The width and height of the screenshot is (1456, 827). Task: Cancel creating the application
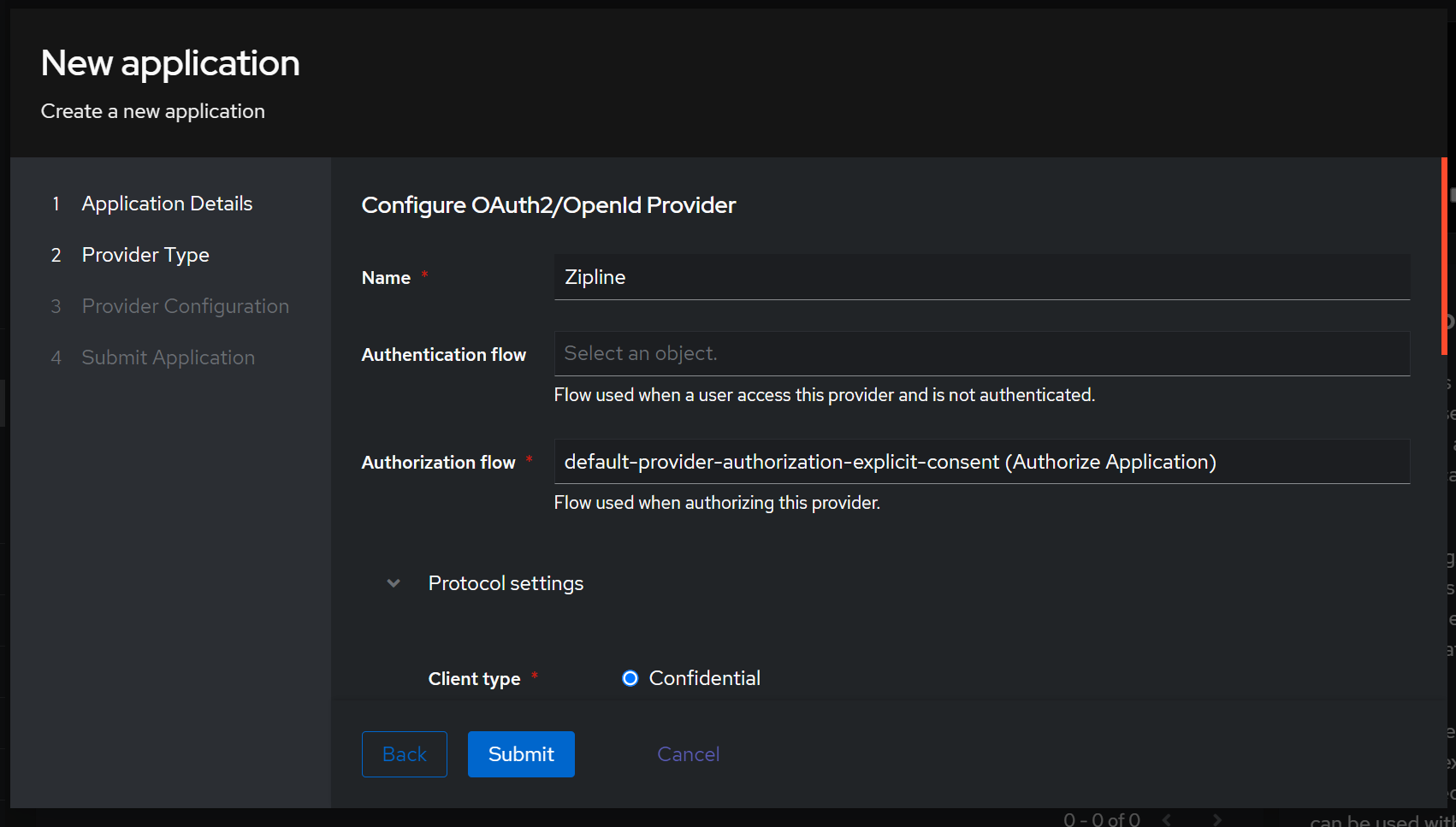point(688,753)
